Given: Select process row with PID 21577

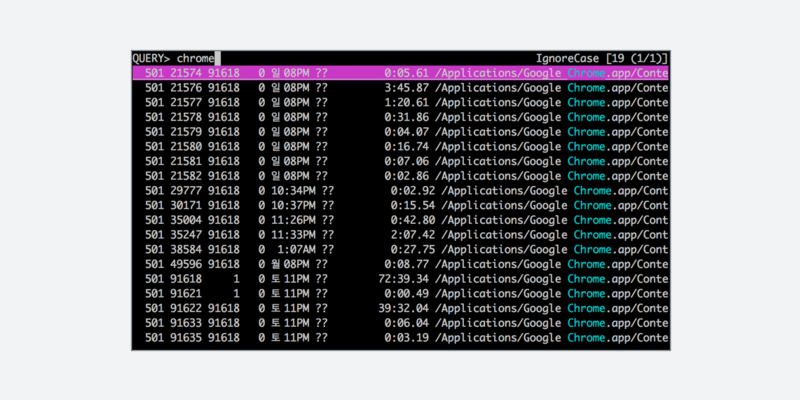Looking at the screenshot, I should pos(401,103).
